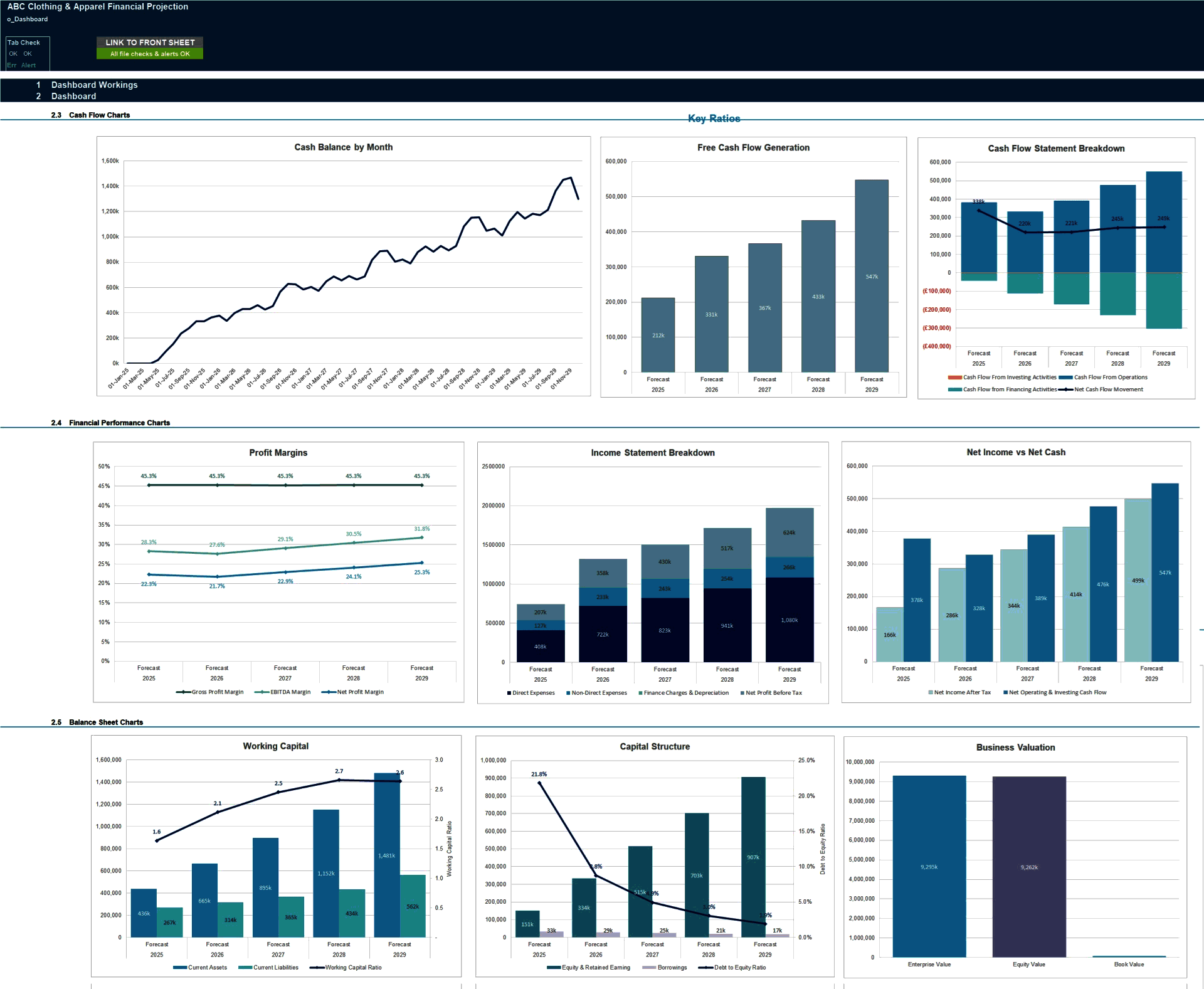Click the 151k equity bar in Capital Structure
Viewport: 1204px width, 989px height.
(527, 924)
